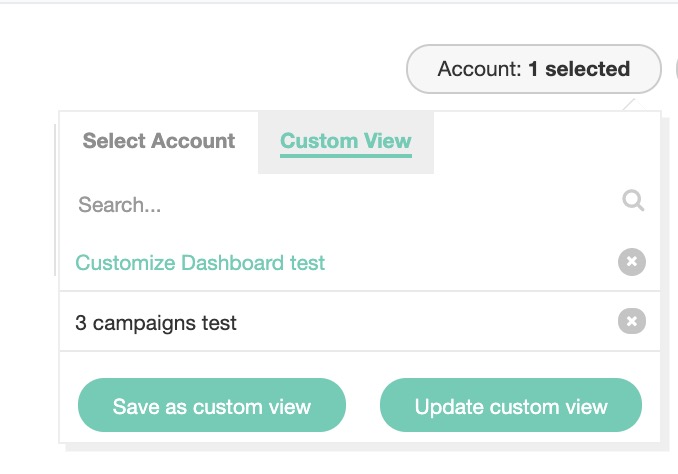
Task: Click the x icon beside 3 campaigns test
Action: tap(631, 321)
